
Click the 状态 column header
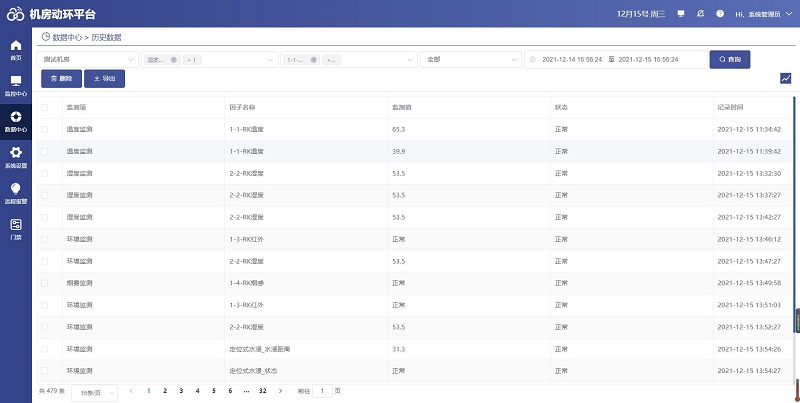tap(561, 108)
